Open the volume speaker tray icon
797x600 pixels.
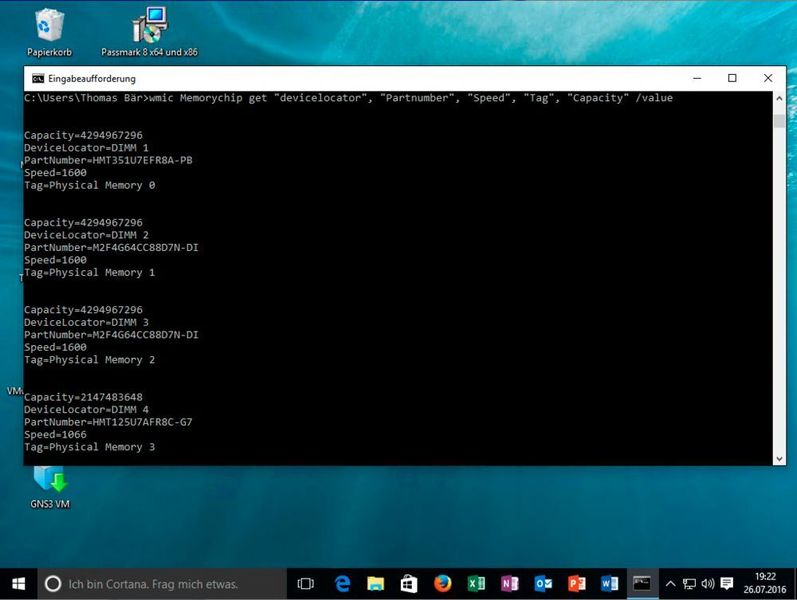708,584
